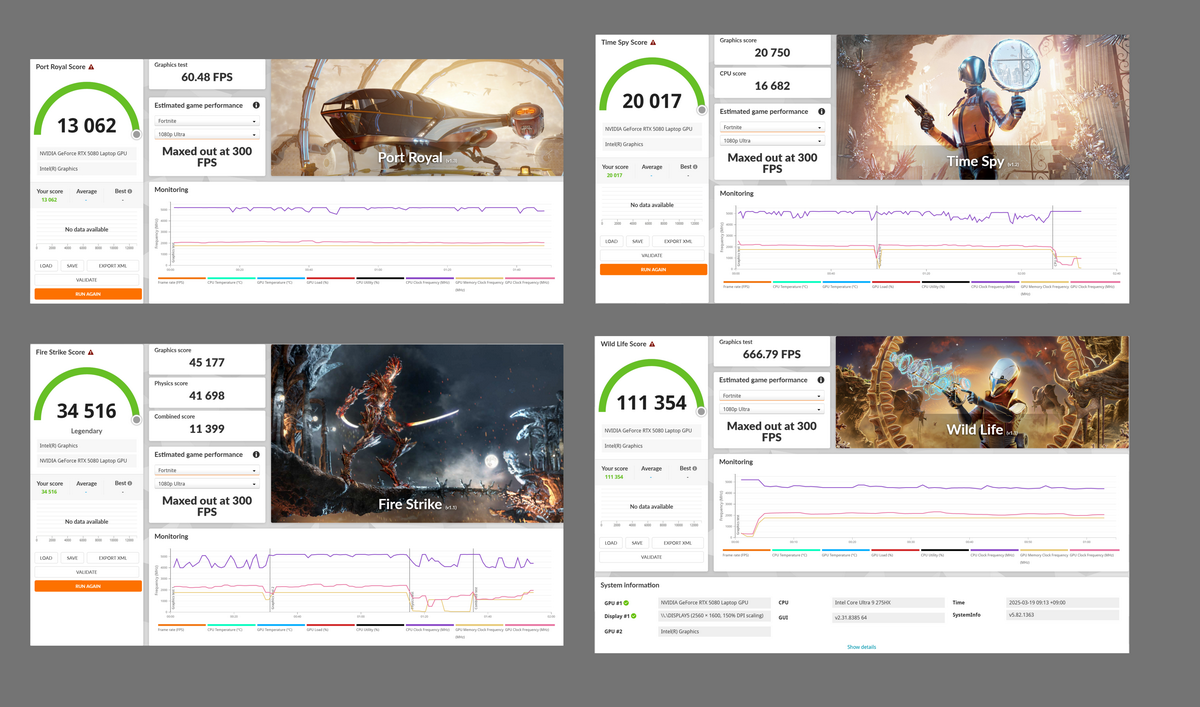Open Fortnite game dropdown in Time Spy panel

click(x=773, y=128)
